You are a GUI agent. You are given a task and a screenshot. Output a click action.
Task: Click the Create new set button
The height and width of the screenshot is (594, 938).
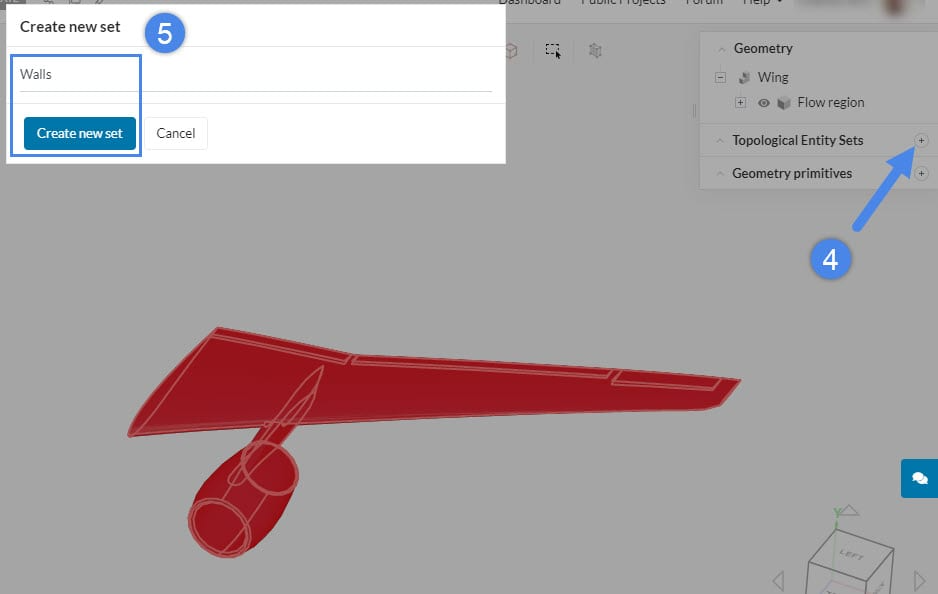click(80, 133)
